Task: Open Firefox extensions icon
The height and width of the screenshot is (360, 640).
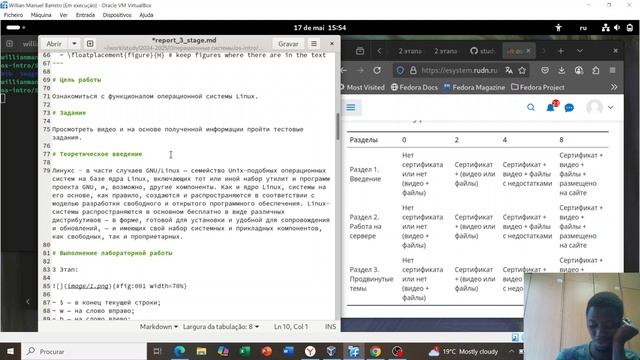Action: click(596, 70)
